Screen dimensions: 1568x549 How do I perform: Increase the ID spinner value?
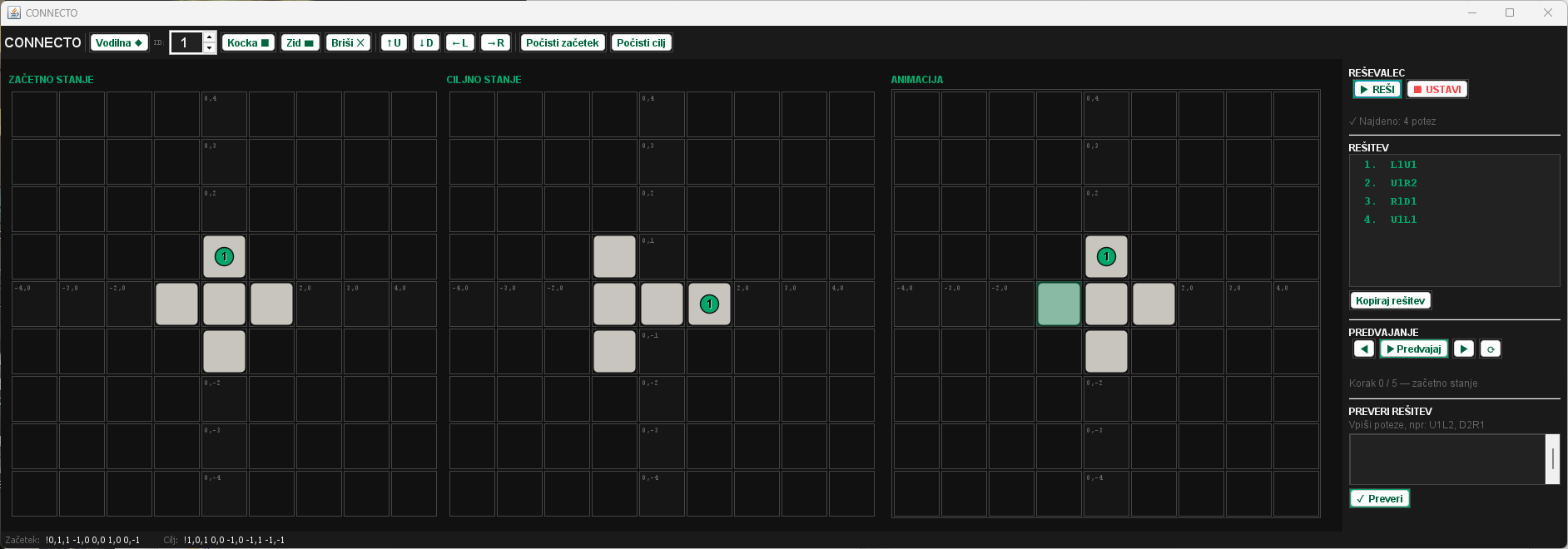[x=210, y=37]
